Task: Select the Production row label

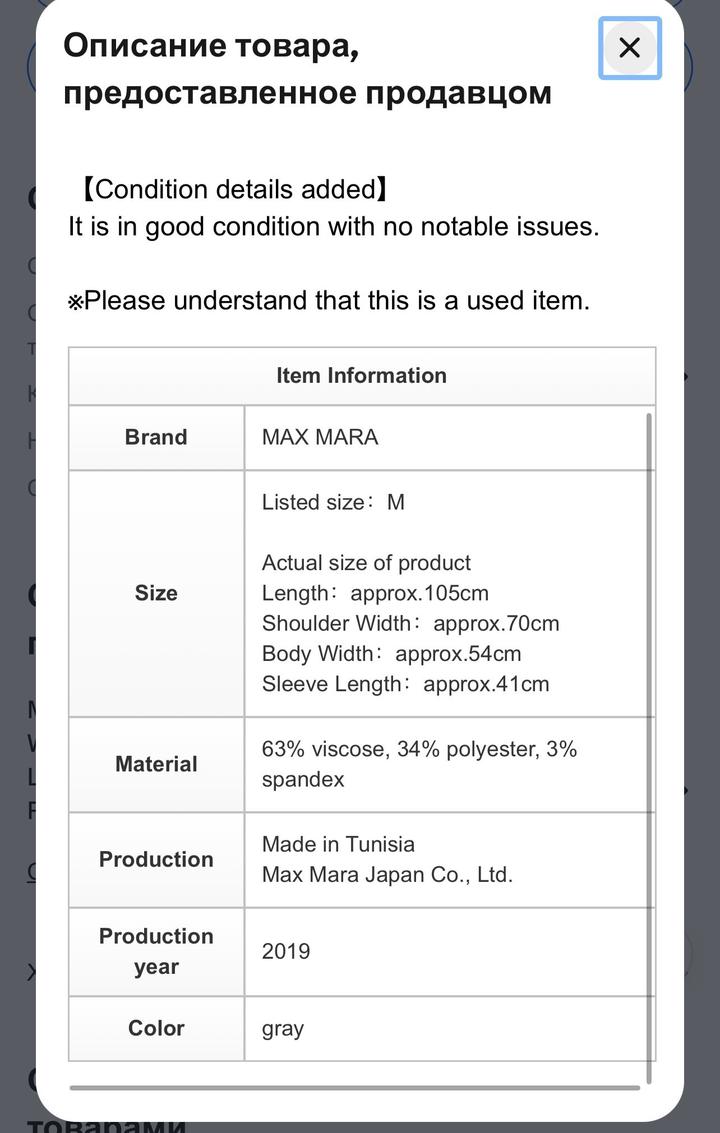Action: [x=155, y=859]
